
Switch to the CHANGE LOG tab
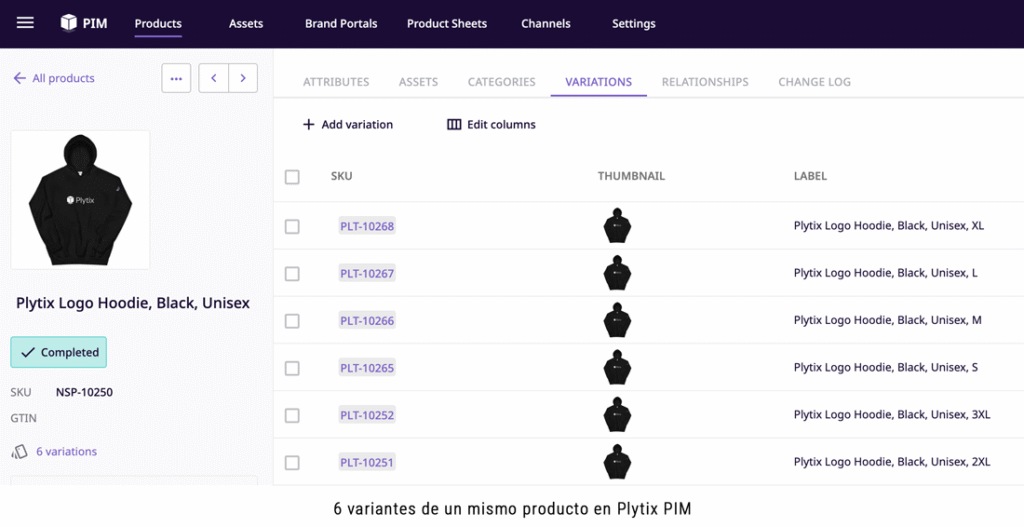[814, 82]
